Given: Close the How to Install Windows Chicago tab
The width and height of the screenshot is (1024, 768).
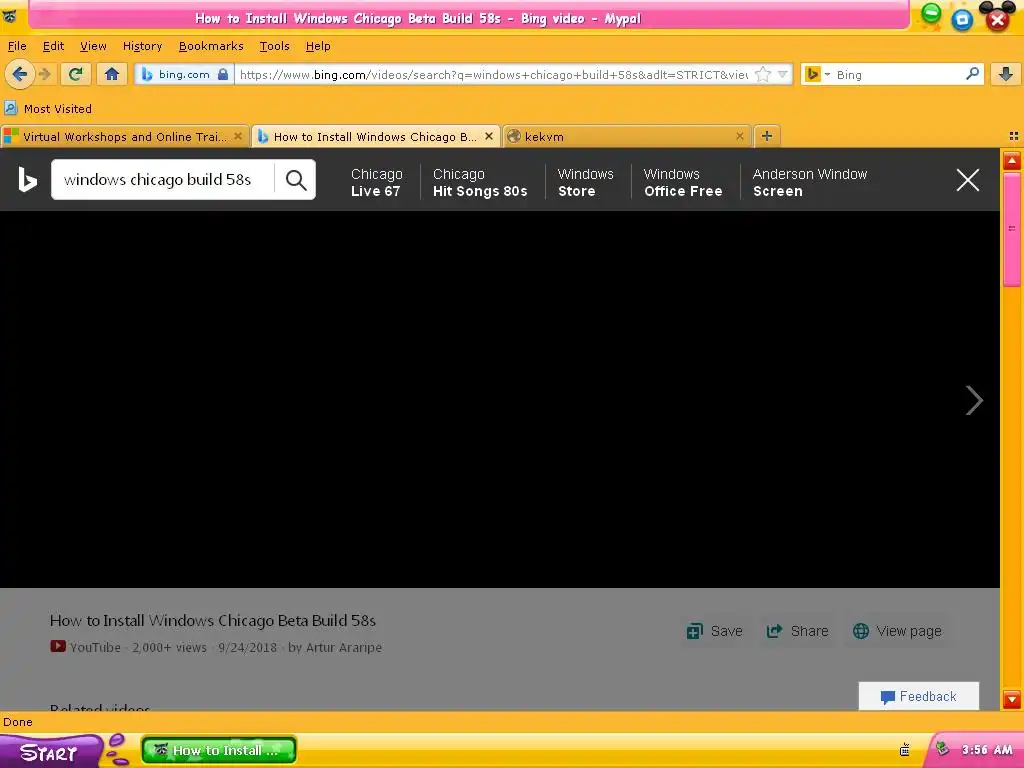Looking at the screenshot, I should [488, 136].
